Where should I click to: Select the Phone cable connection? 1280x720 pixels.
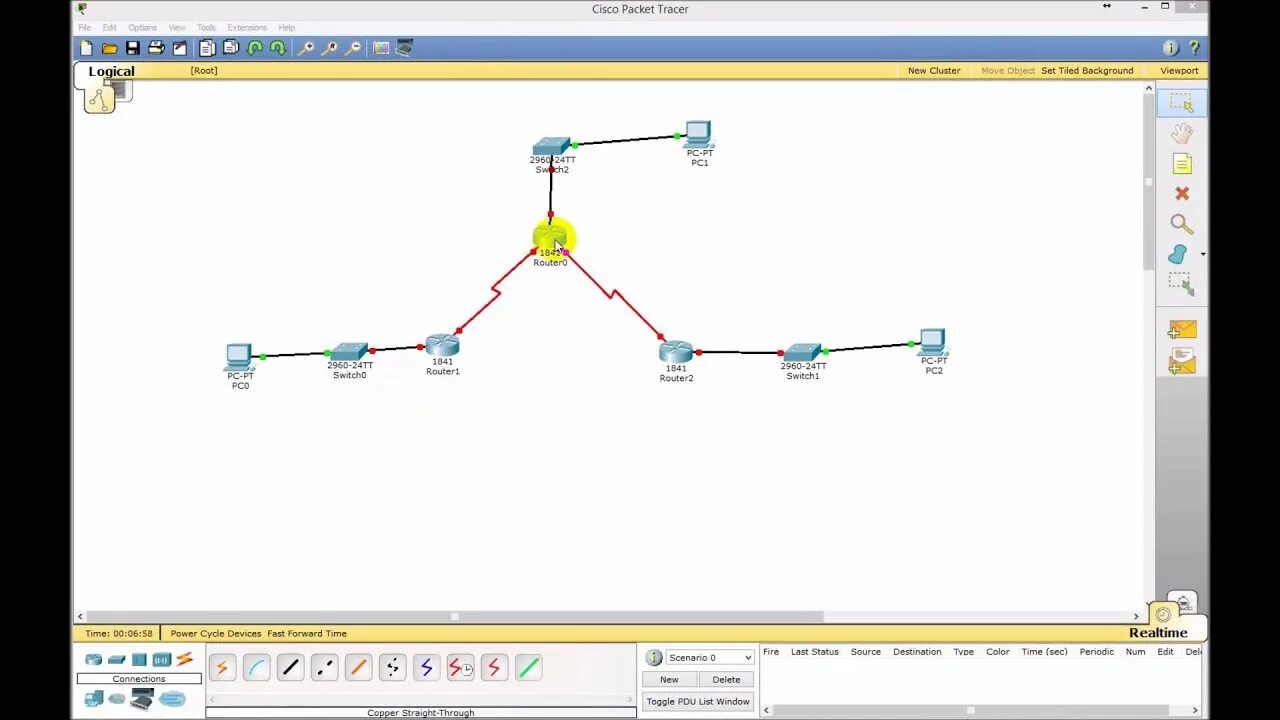tap(392, 667)
